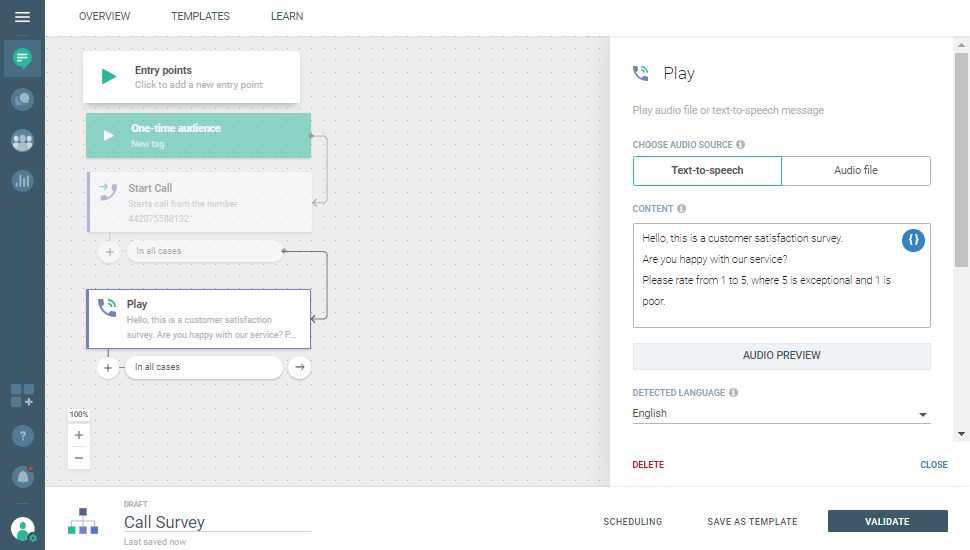Click the Call Survey name field
The image size is (970, 550).
[x=216, y=522]
